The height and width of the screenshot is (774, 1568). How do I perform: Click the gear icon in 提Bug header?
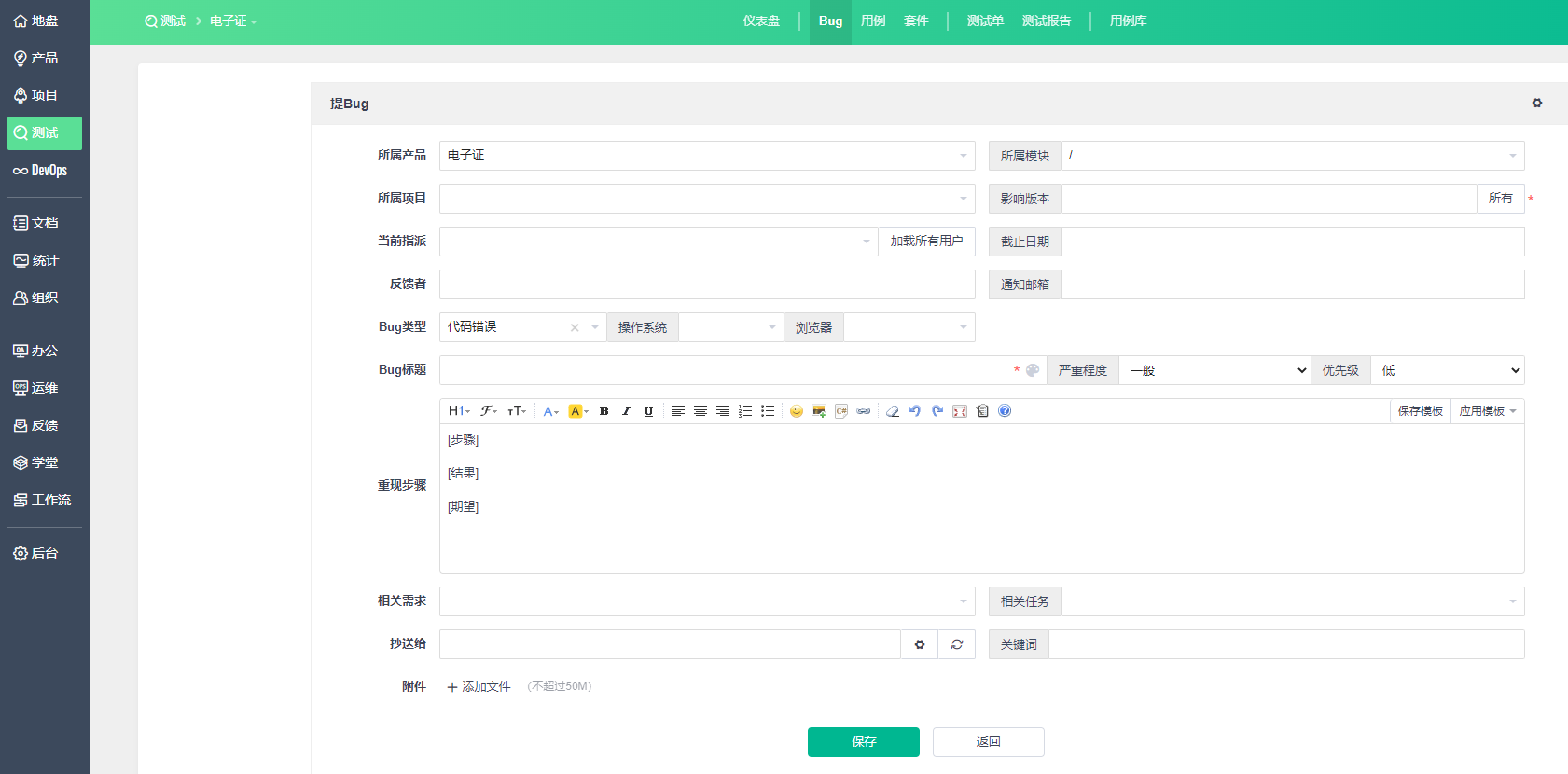[1536, 104]
